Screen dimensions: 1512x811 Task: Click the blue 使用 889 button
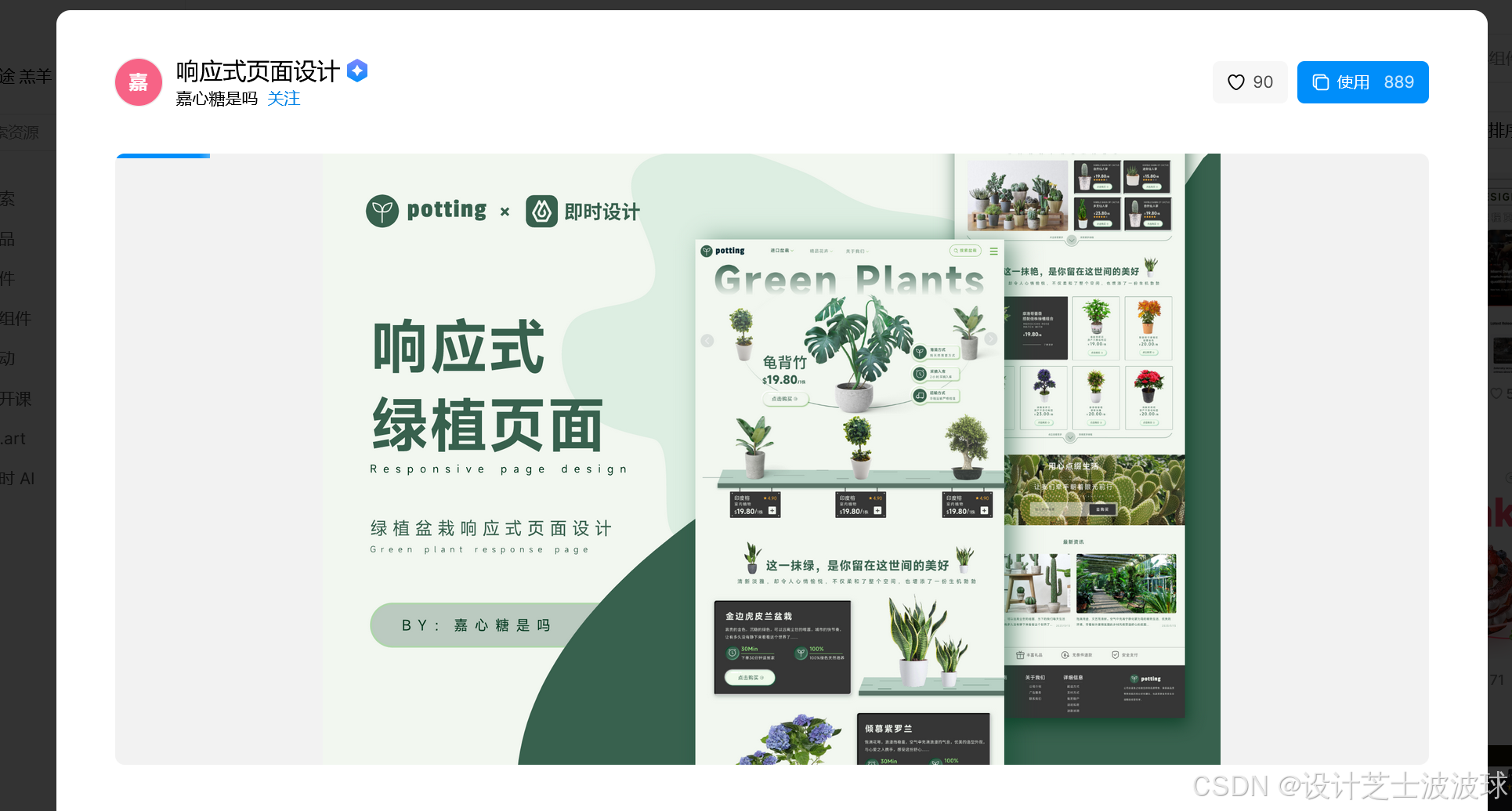point(1362,82)
